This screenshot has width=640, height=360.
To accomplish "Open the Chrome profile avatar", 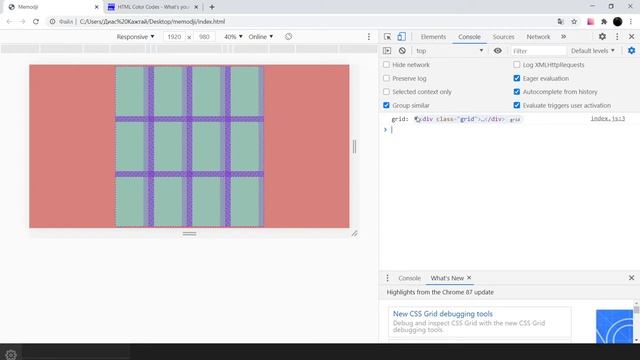I will [x=618, y=22].
